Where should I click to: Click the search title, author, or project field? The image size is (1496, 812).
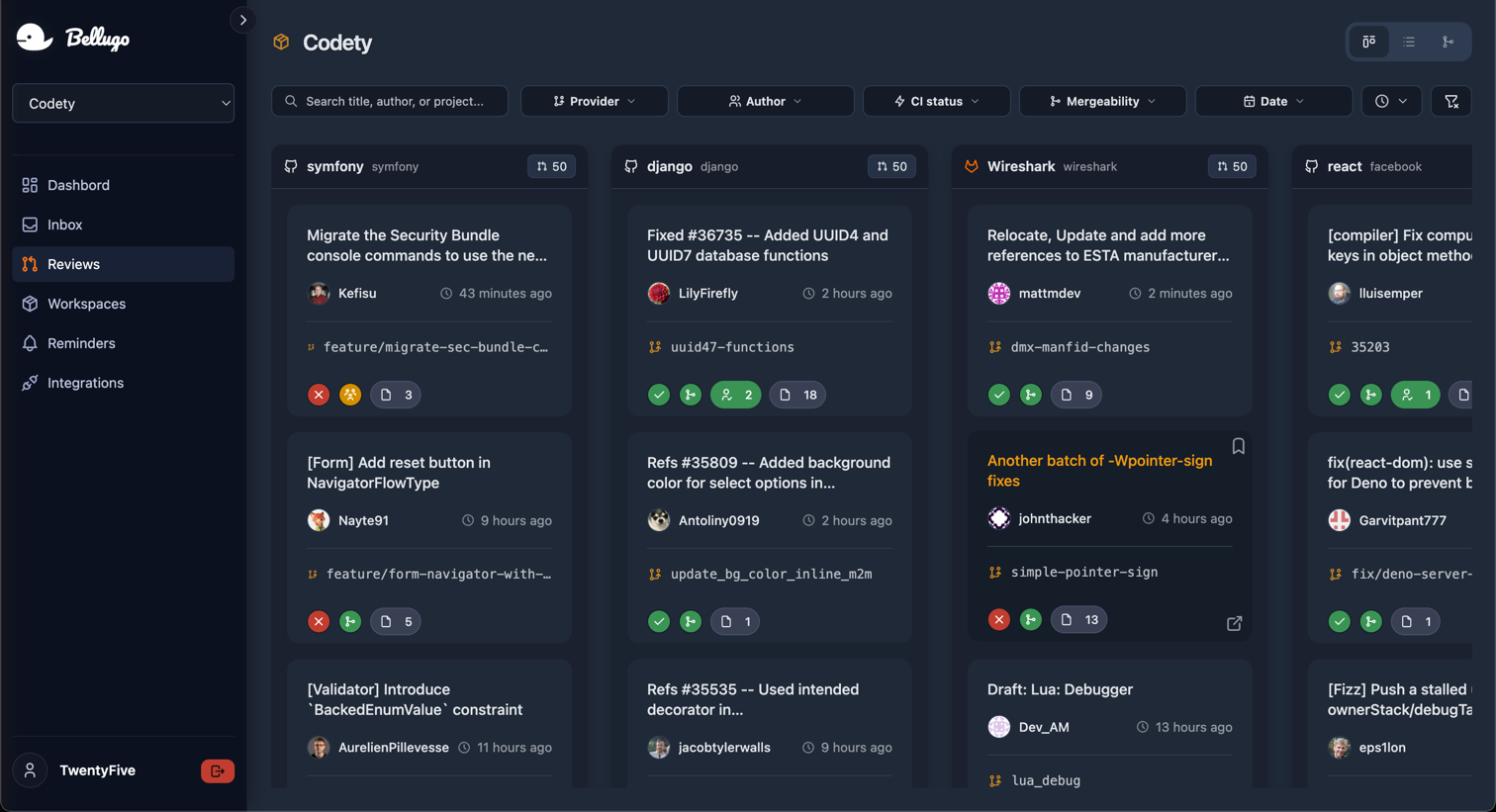click(389, 100)
